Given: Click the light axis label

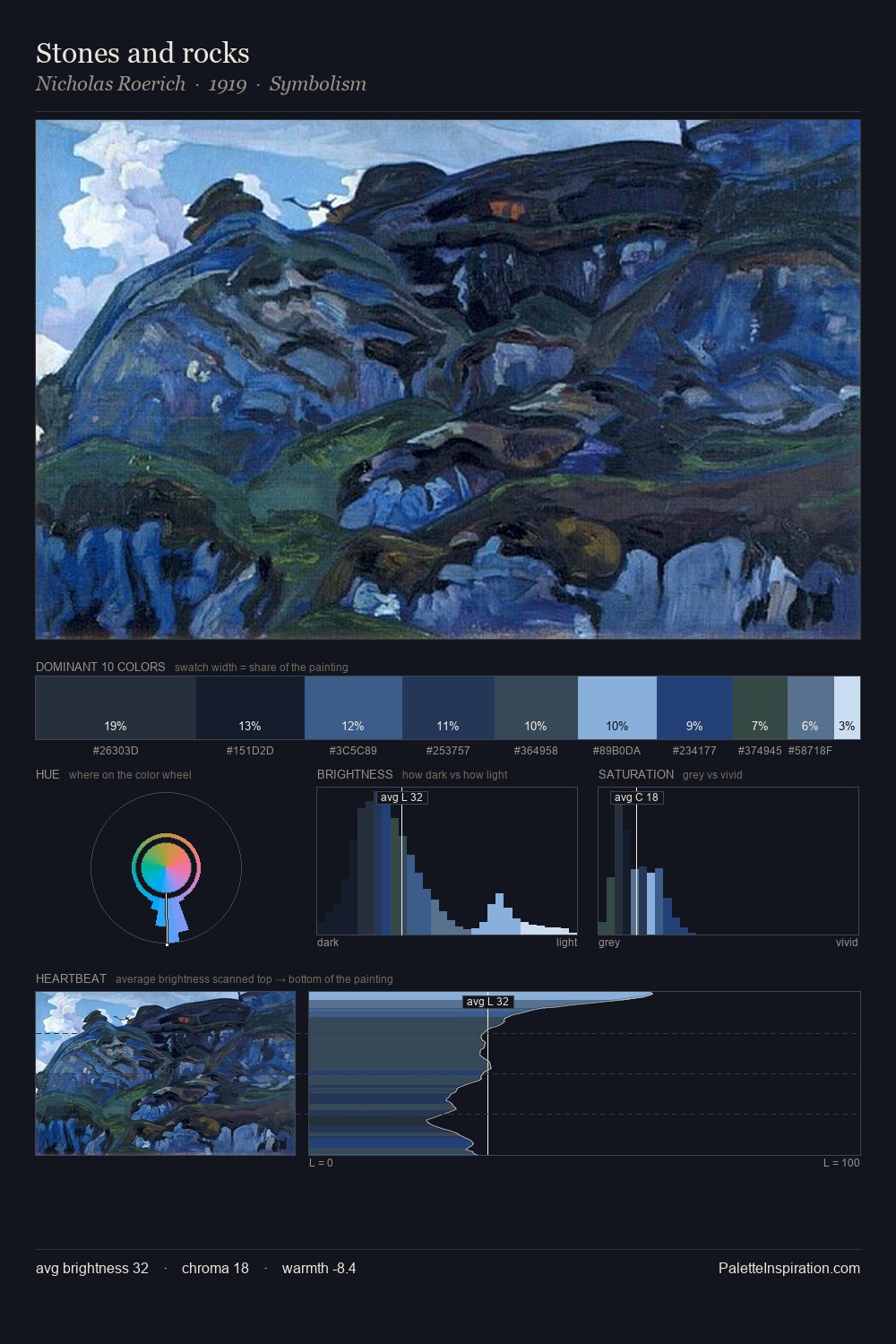Looking at the screenshot, I should pos(567,943).
